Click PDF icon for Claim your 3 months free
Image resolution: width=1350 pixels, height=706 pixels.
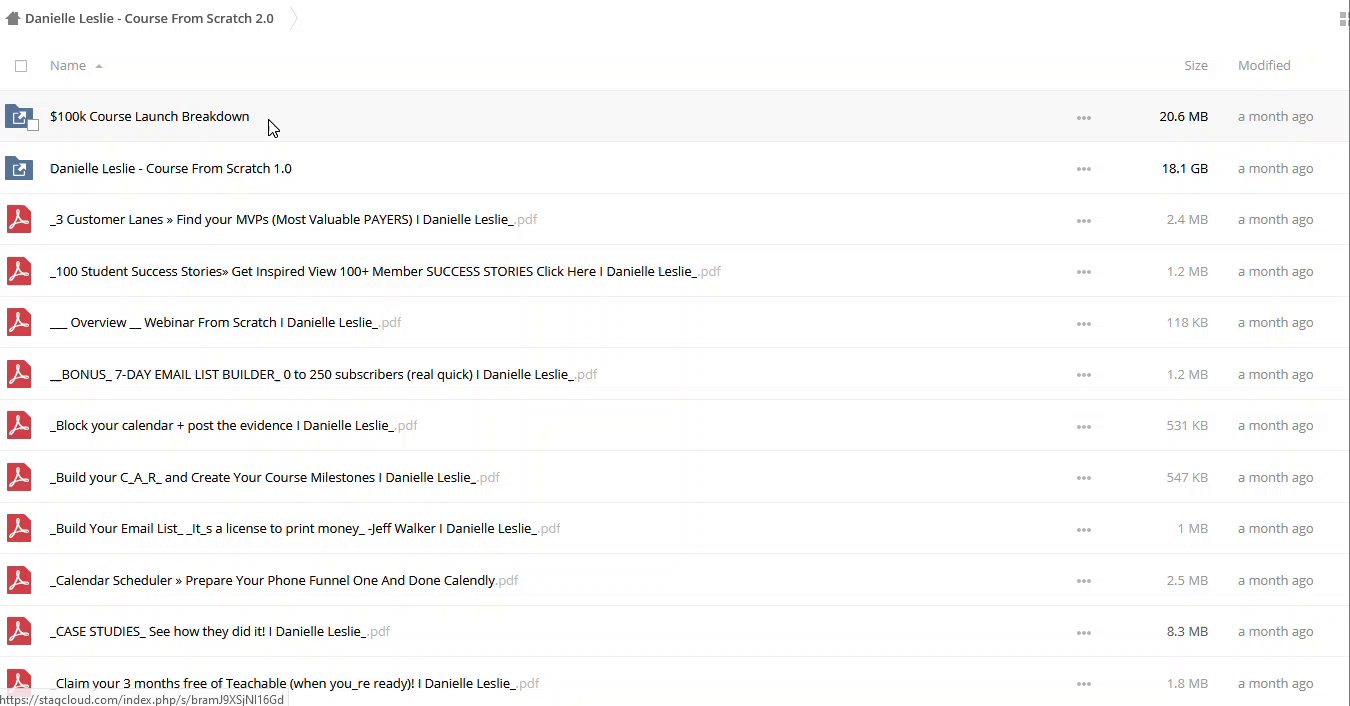(19, 683)
